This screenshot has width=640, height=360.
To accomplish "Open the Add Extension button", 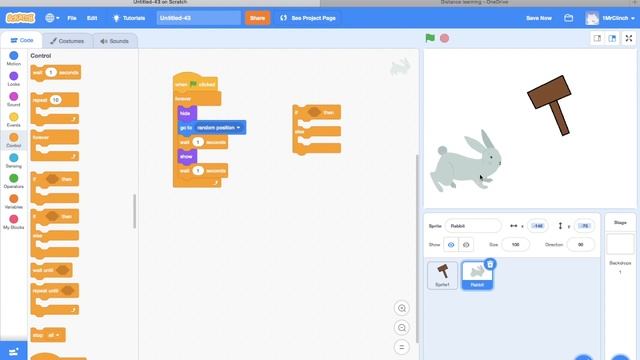I will click(13, 351).
